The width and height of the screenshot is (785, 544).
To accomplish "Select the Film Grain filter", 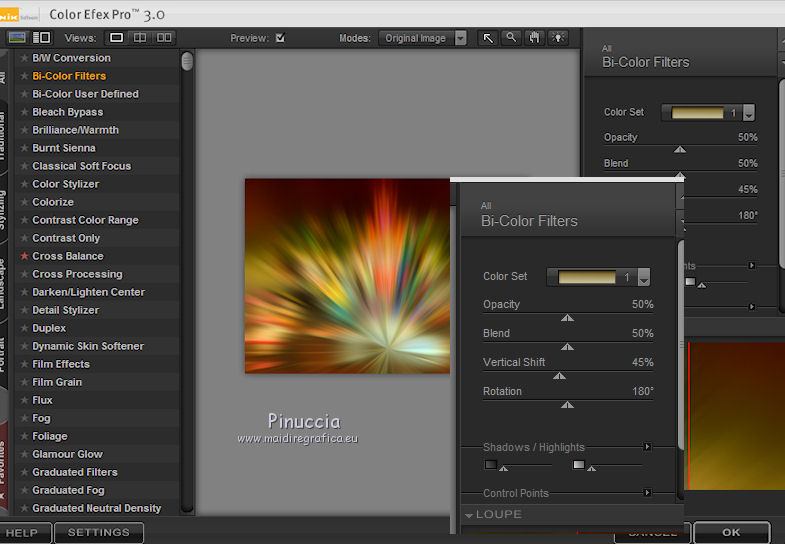I will 57,382.
